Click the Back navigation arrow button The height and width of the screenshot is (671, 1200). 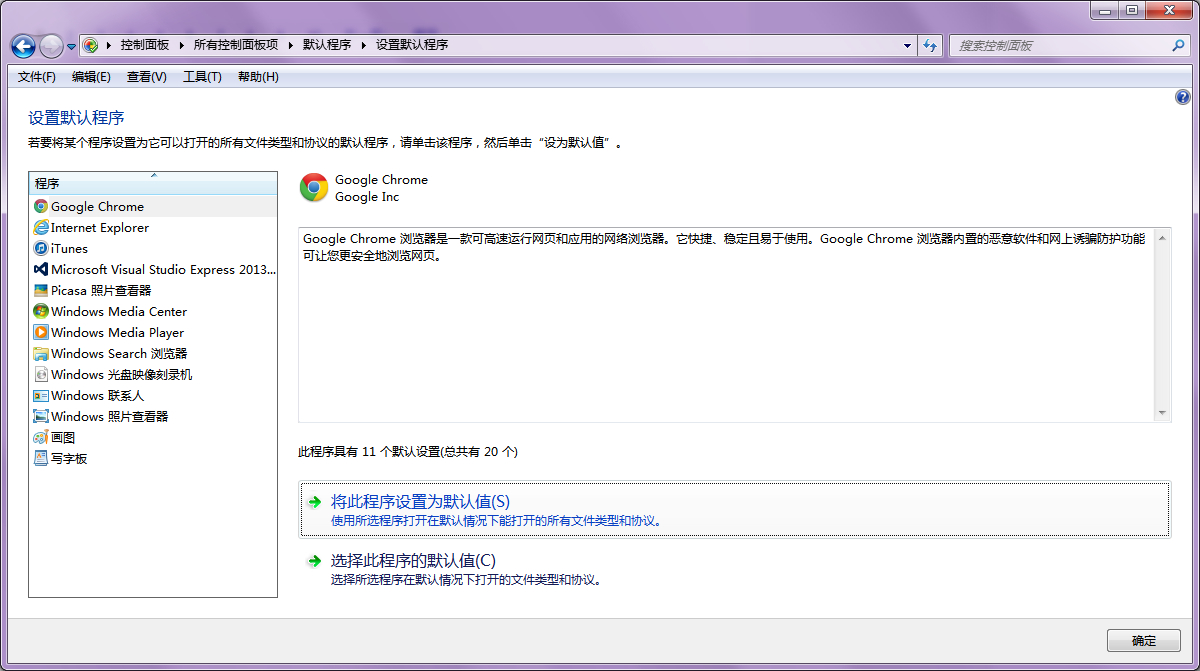point(23,45)
